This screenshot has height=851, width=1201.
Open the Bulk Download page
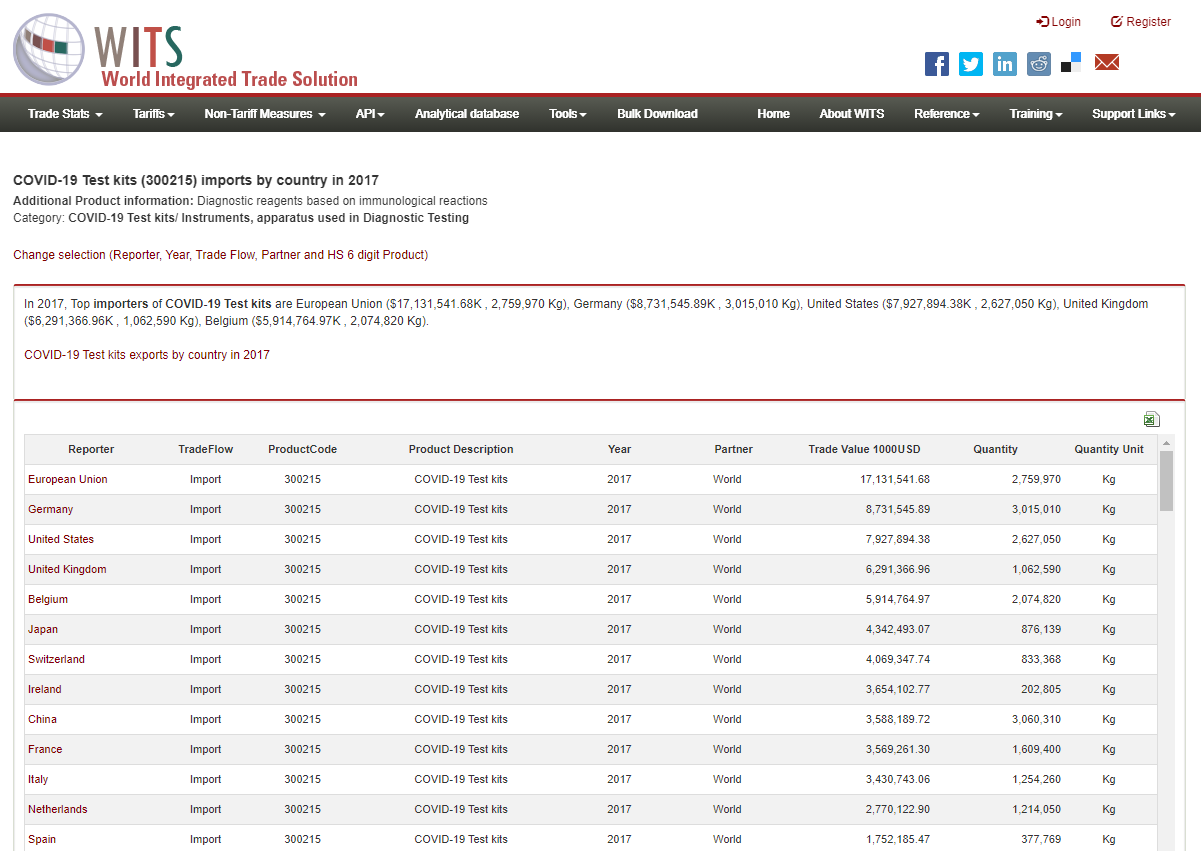pyautogui.click(x=657, y=114)
